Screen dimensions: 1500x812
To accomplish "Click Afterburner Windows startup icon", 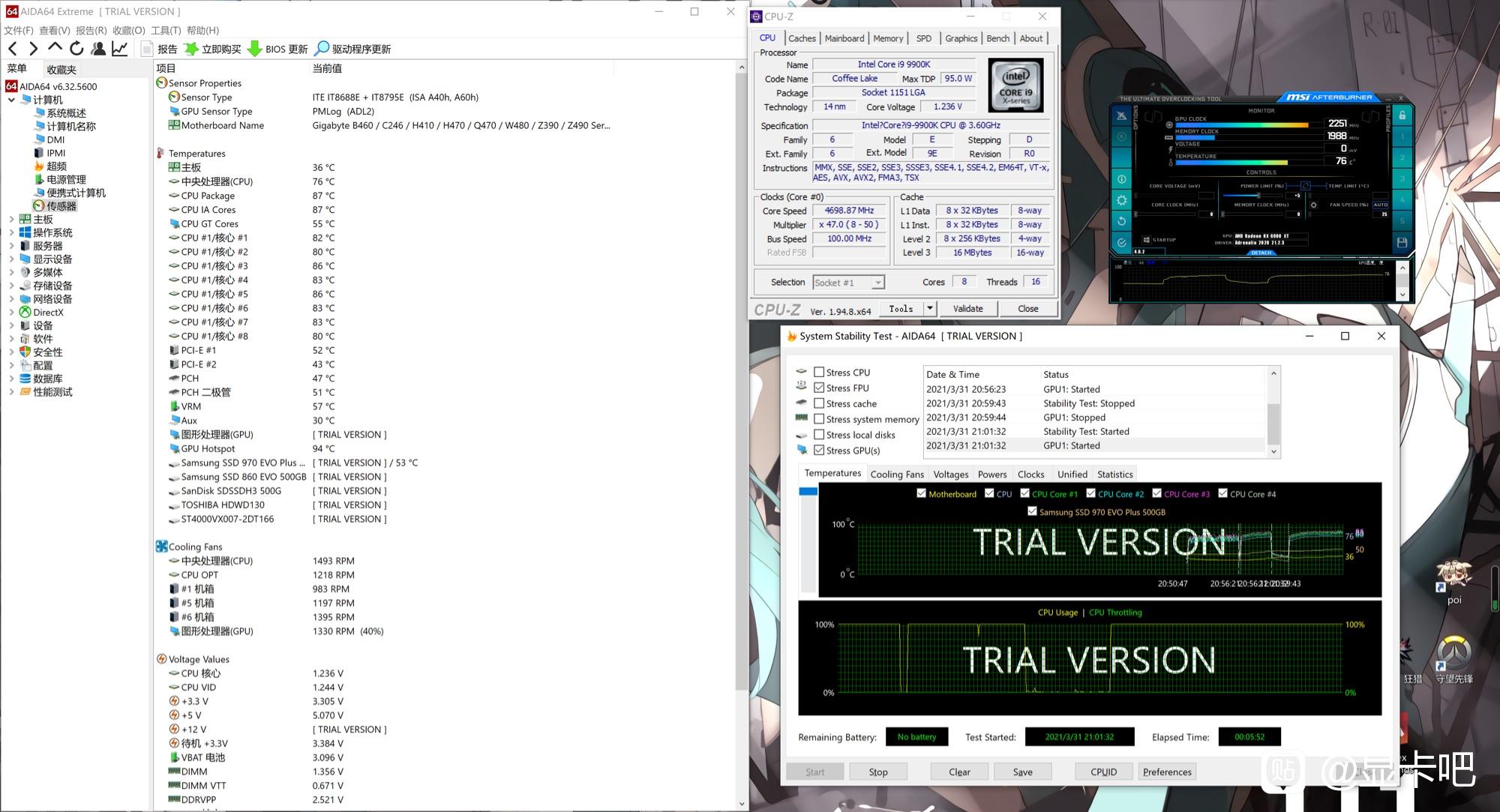I will click(x=1146, y=240).
